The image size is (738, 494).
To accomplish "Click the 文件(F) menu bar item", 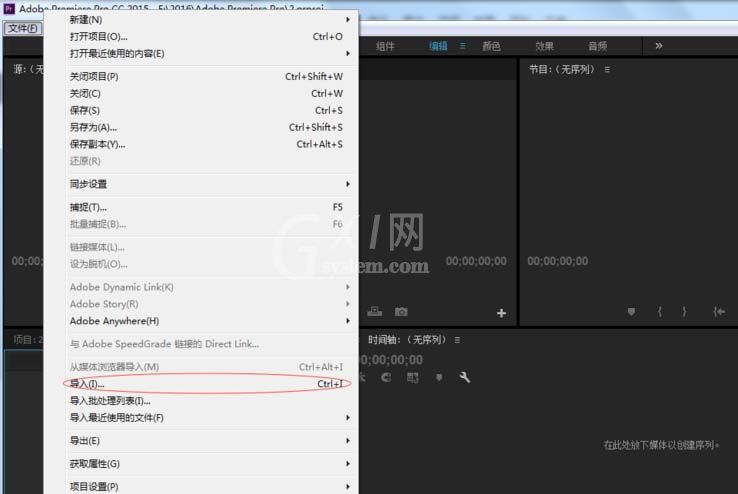I will [x=23, y=28].
